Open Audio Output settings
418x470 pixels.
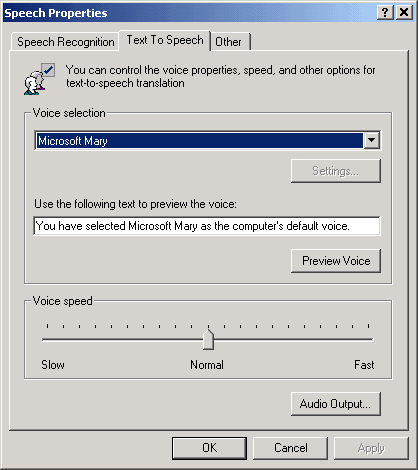[336, 404]
